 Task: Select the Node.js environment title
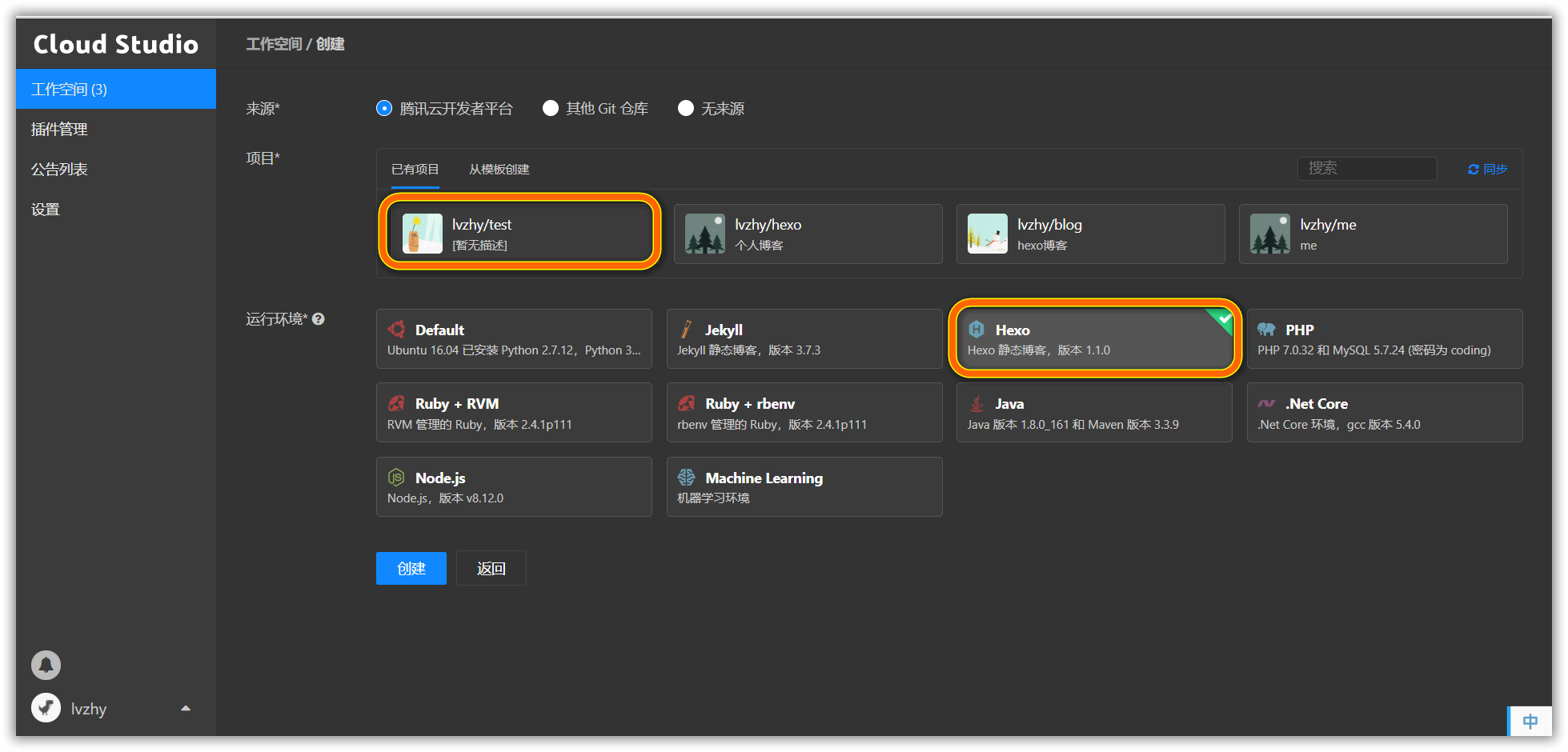[x=440, y=478]
